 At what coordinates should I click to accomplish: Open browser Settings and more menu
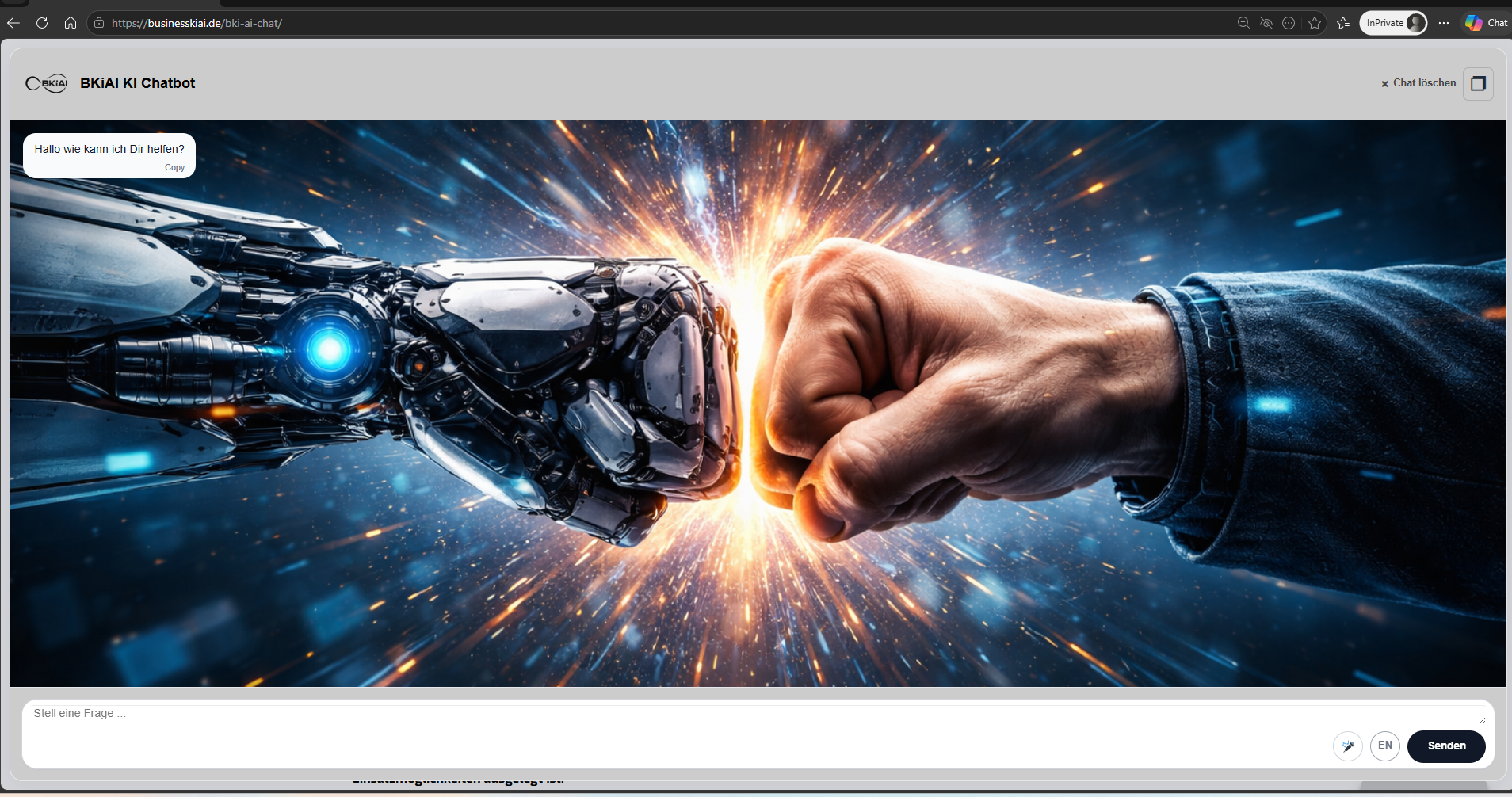(x=1444, y=23)
